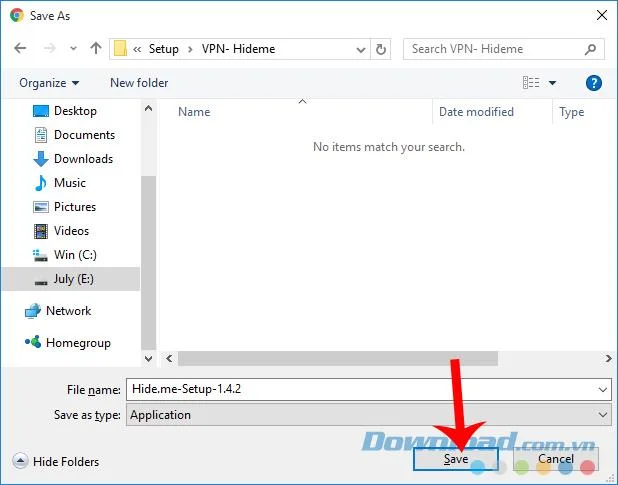Click the Save button
The height and width of the screenshot is (485, 618).
tap(456, 459)
